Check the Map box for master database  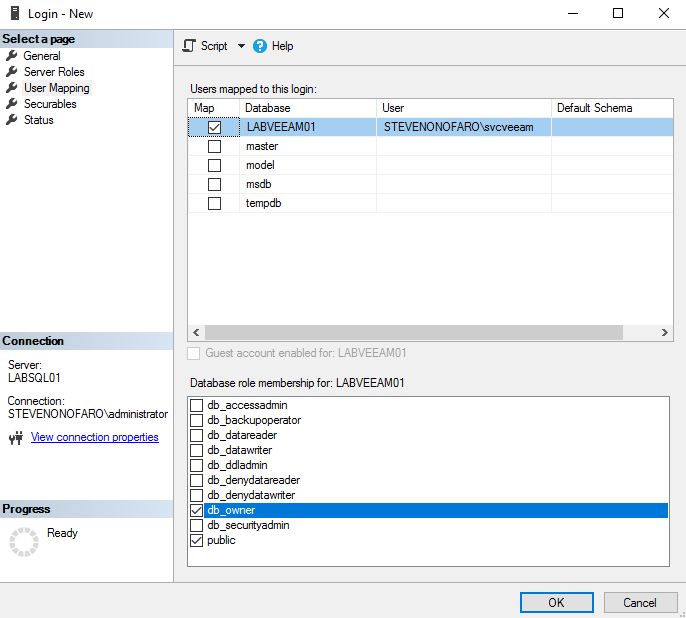pos(214,147)
